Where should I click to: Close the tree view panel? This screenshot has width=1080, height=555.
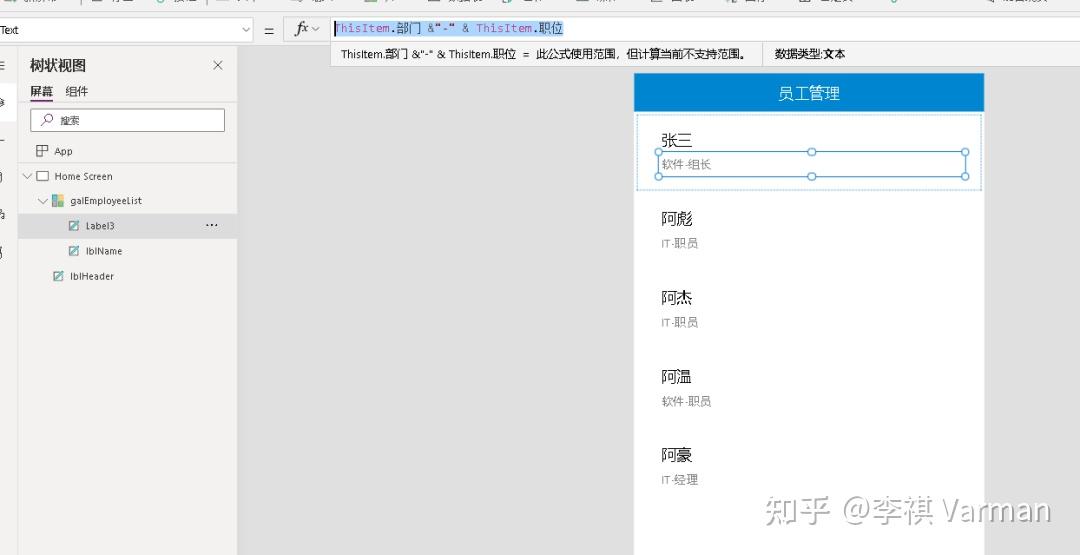218,65
